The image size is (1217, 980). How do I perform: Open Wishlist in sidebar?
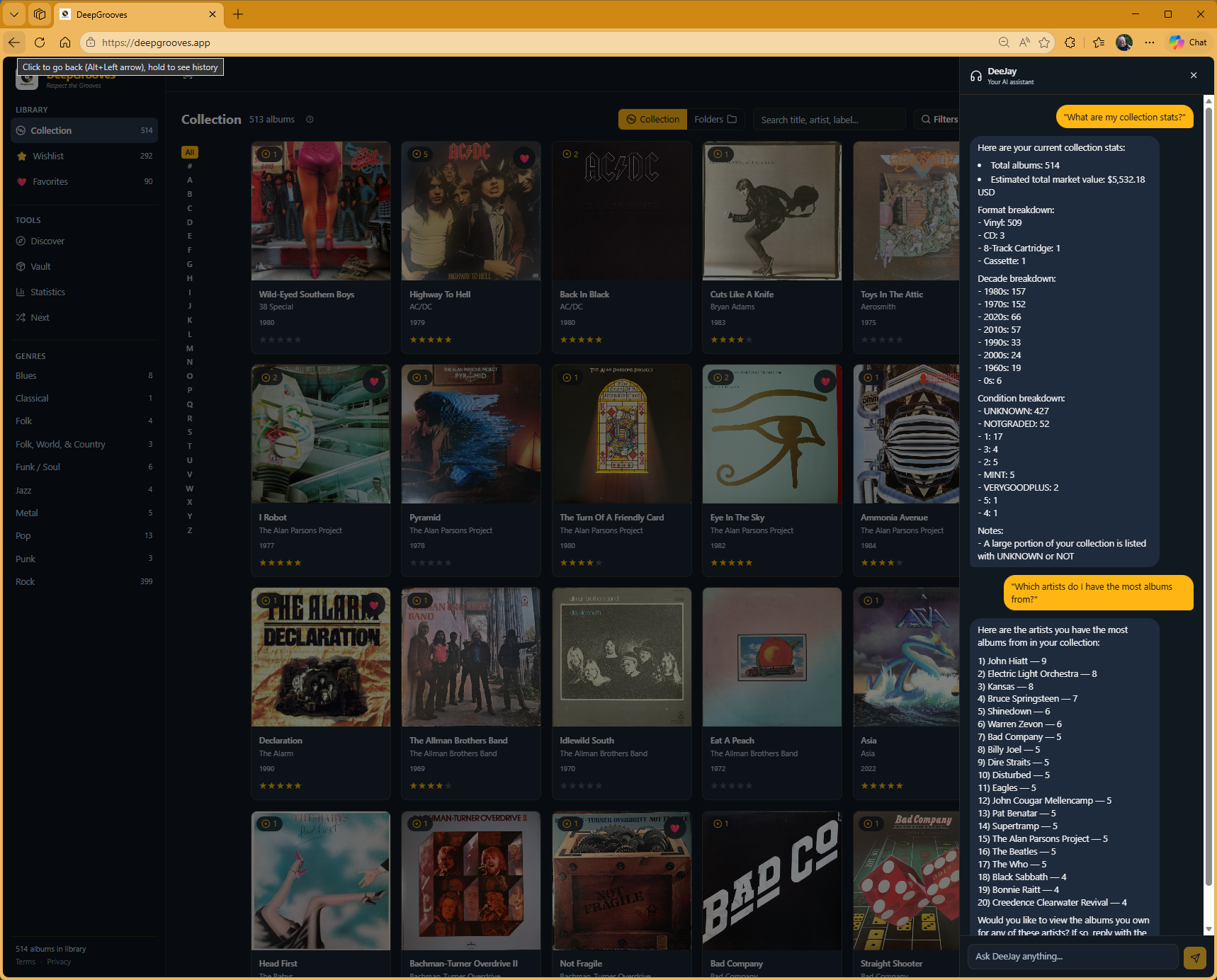[x=84, y=156]
